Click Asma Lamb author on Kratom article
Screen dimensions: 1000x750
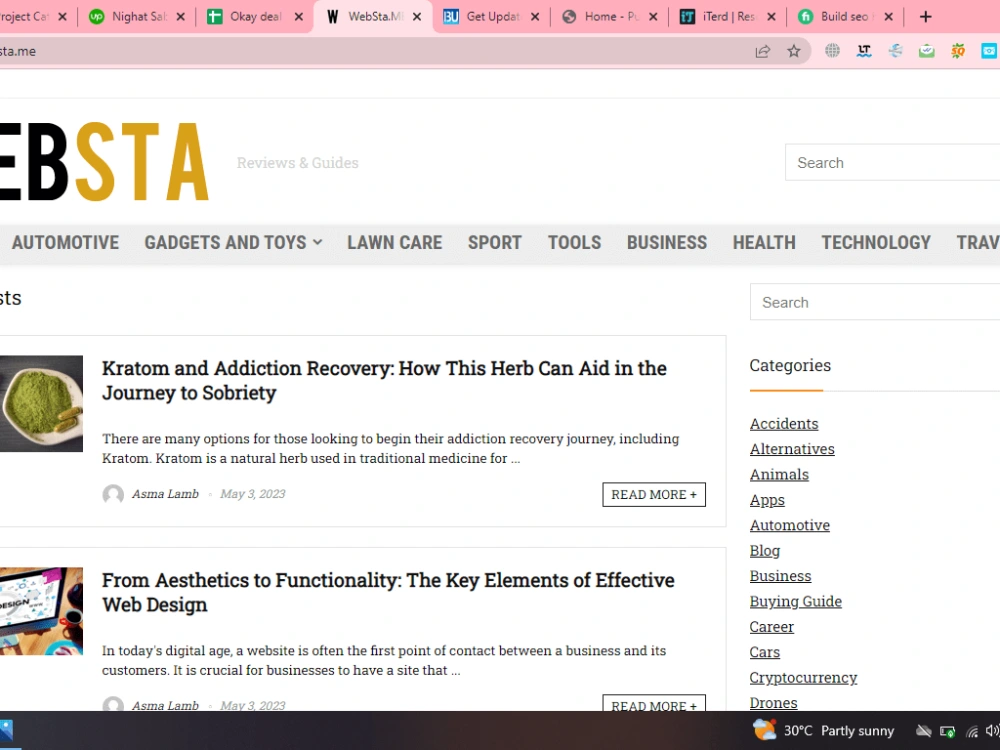point(165,494)
